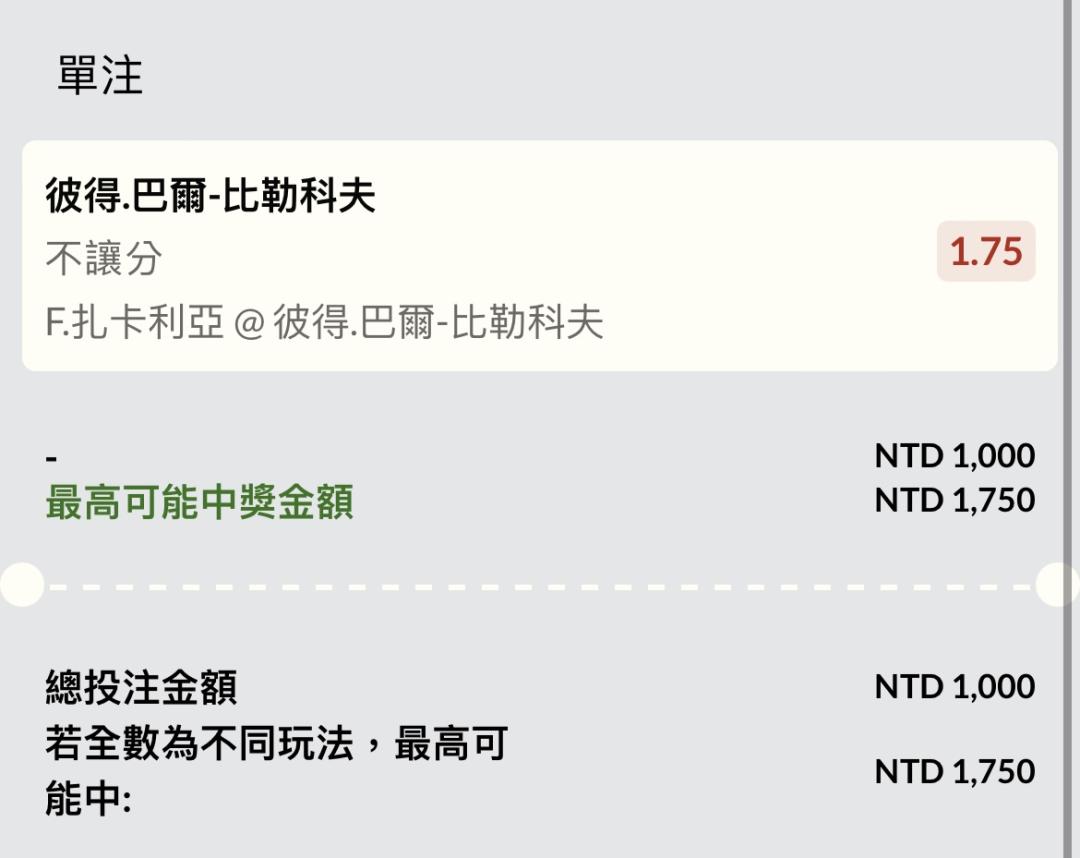1080x858 pixels.
Task: Click the NTD 1,000 total stake amount
Action: (x=954, y=686)
